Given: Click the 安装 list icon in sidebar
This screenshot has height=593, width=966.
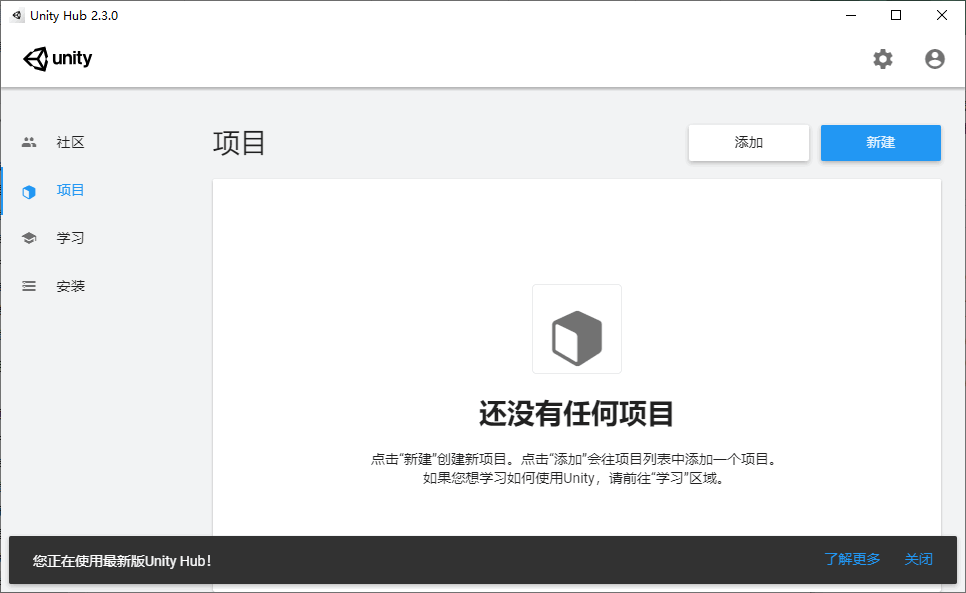Looking at the screenshot, I should pos(29,286).
